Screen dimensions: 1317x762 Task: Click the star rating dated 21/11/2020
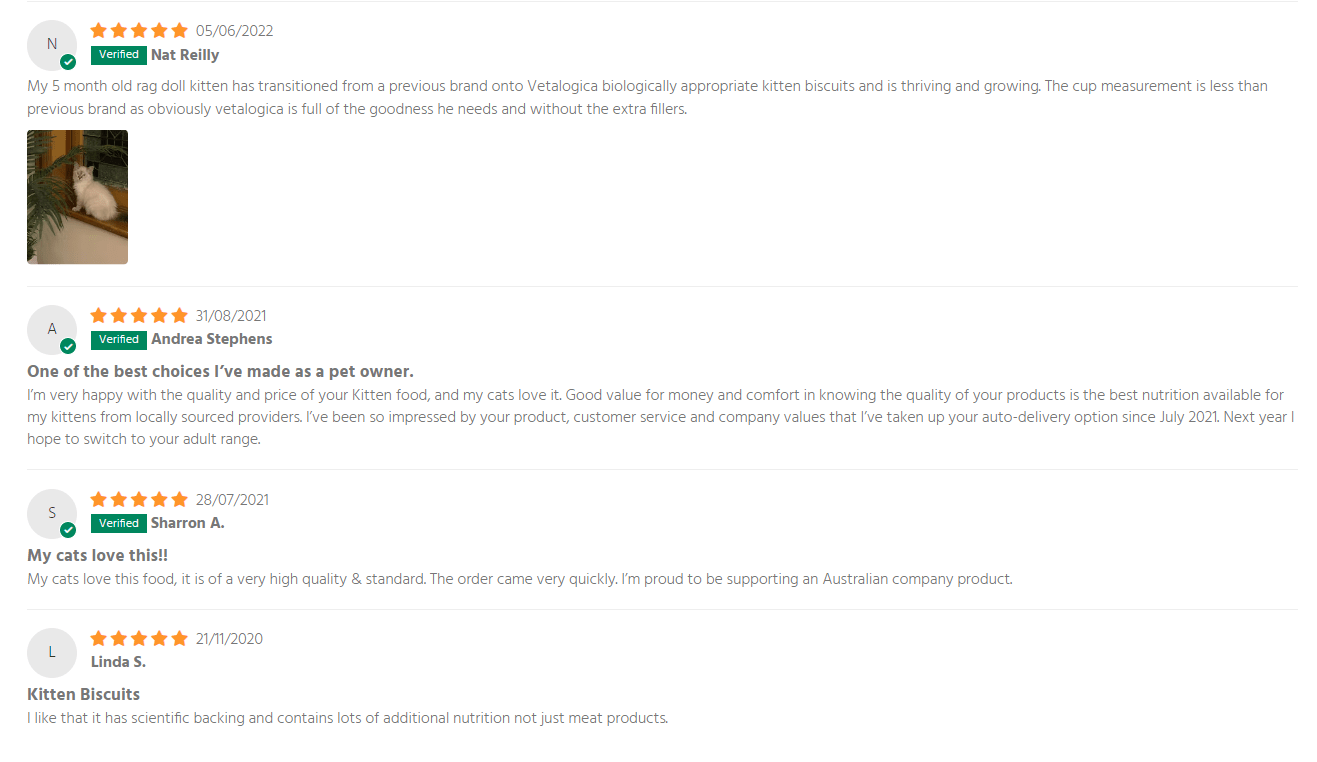click(139, 639)
